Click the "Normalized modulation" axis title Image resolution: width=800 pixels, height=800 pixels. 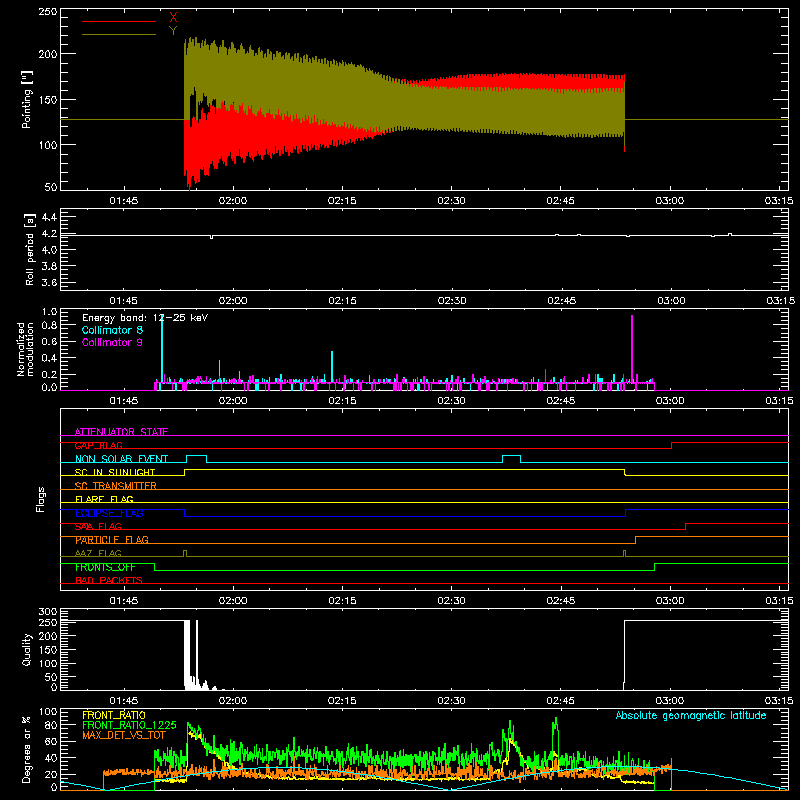click(26, 349)
